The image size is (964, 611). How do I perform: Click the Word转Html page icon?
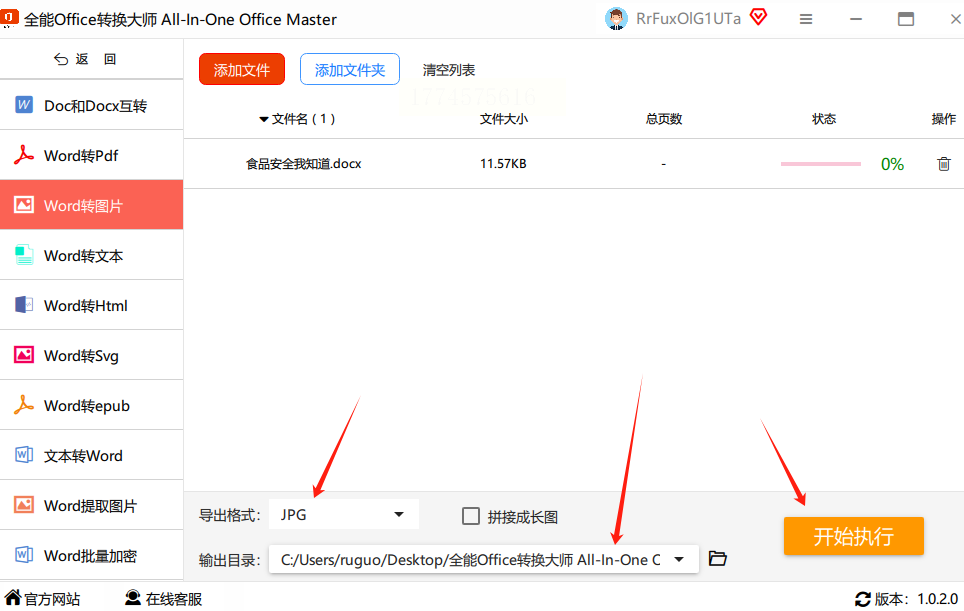pos(24,305)
